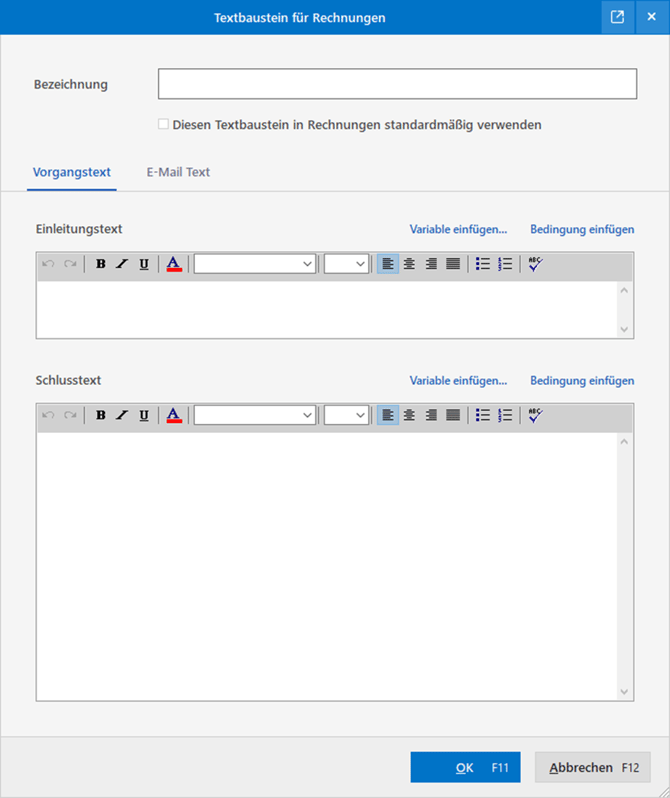Right-align text in Schlusstext toolbar
The height and width of the screenshot is (798, 670).
[431, 415]
